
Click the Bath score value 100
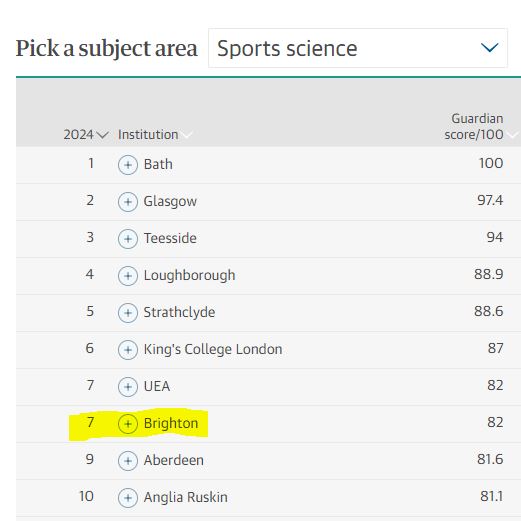pos(491,163)
